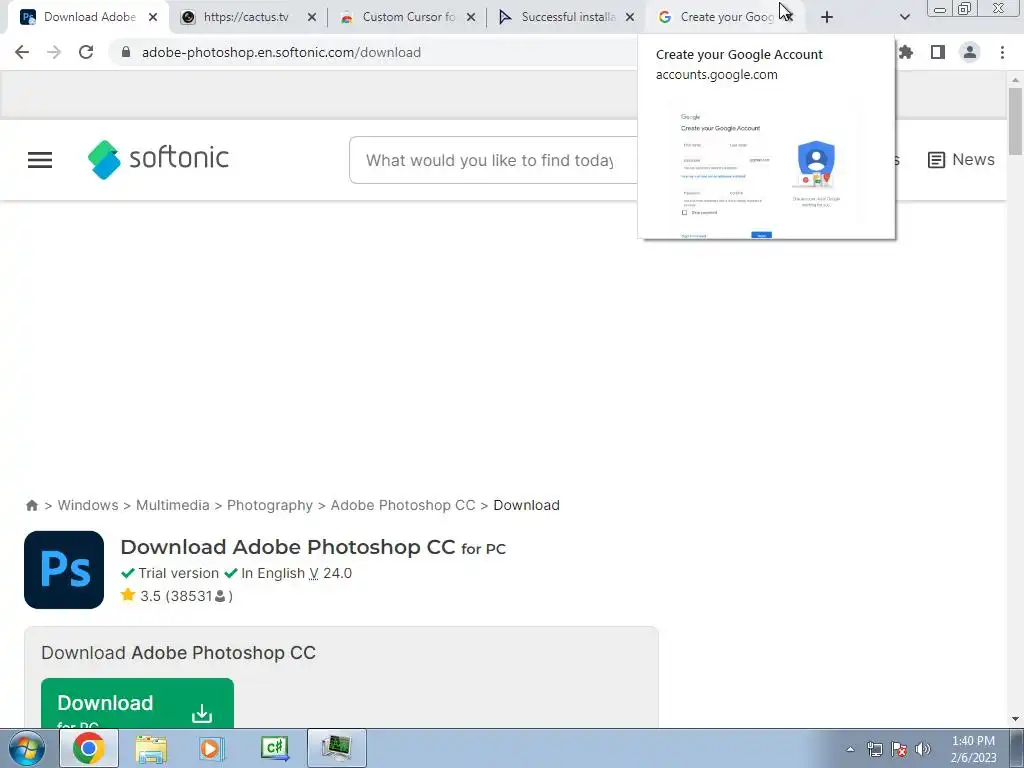
Task: Switch to the Successful installation tab
Action: coord(567,17)
